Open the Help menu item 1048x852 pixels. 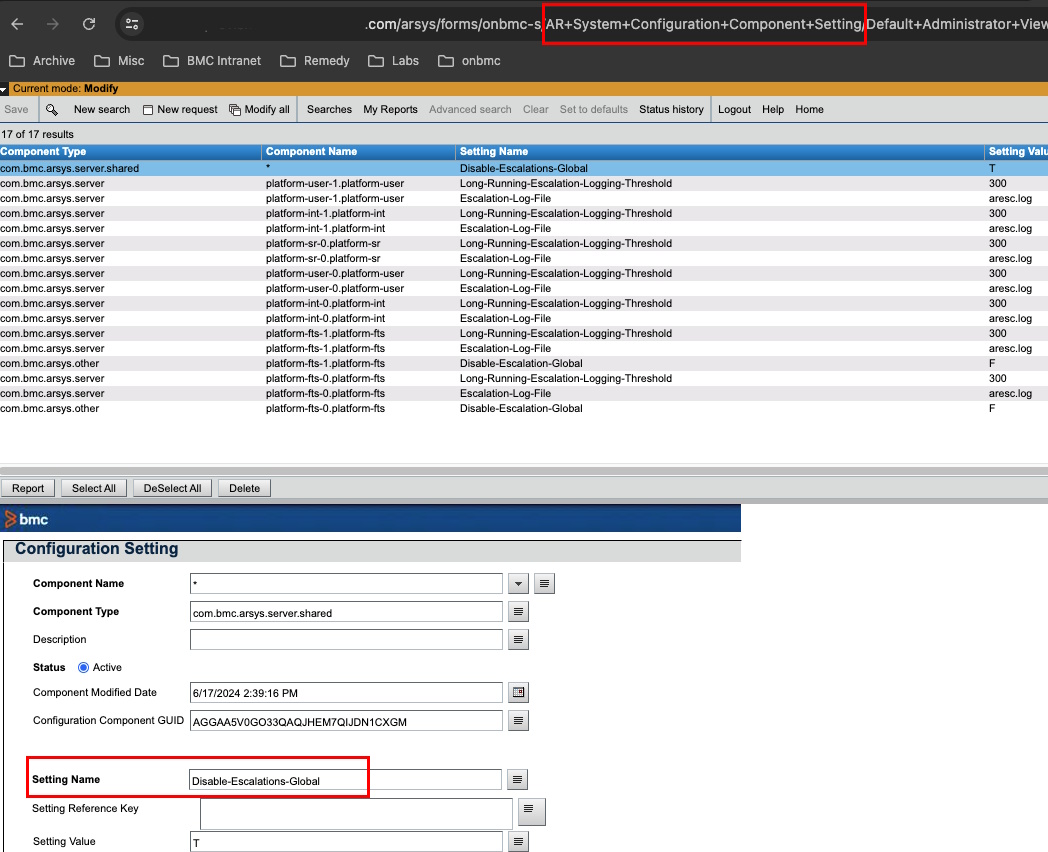(773, 110)
